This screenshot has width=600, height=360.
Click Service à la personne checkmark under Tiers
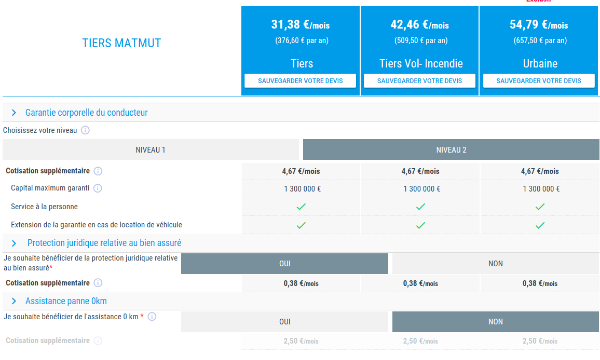[x=301, y=207]
